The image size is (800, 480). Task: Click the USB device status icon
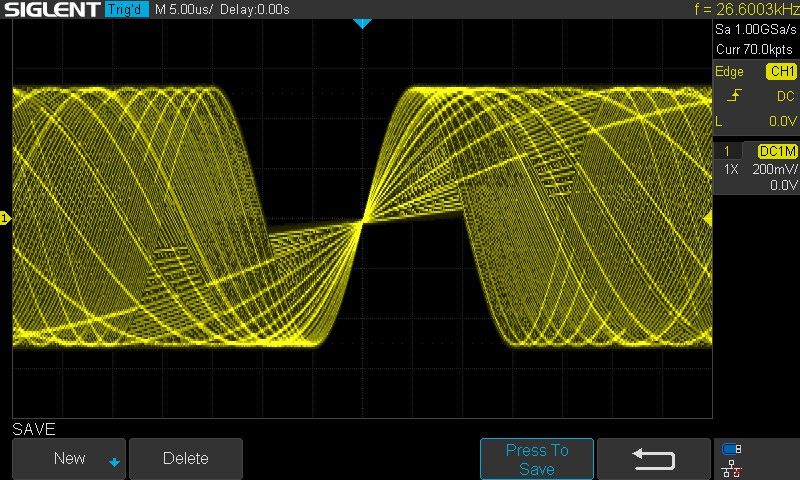point(731,449)
